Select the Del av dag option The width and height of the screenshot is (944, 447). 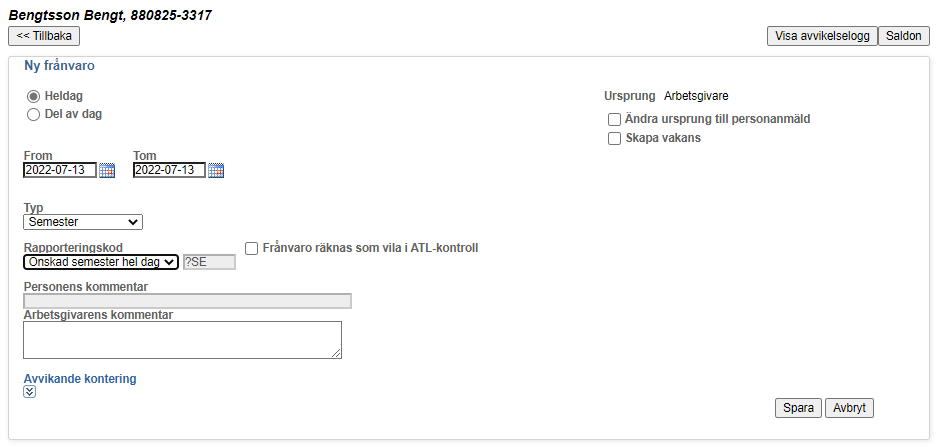[x=34, y=114]
